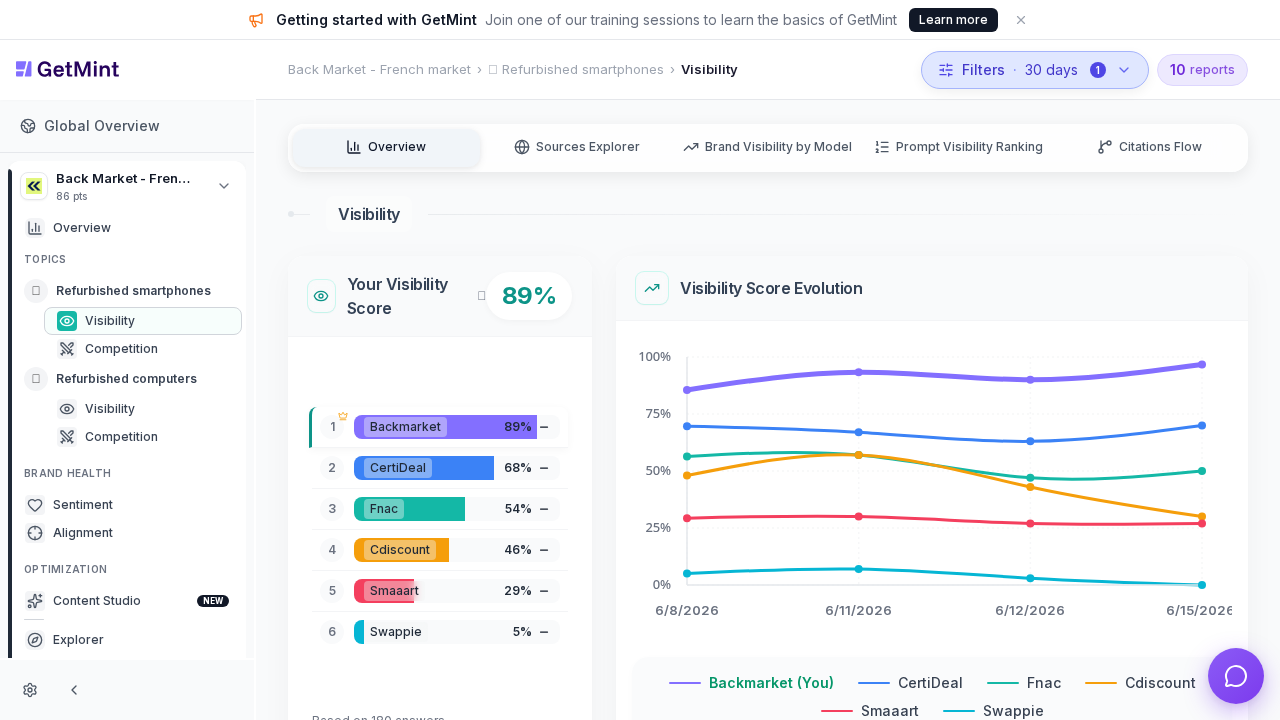1280x720 pixels.
Task: Click the Backmarket ranking bar
Action: click(x=457, y=427)
